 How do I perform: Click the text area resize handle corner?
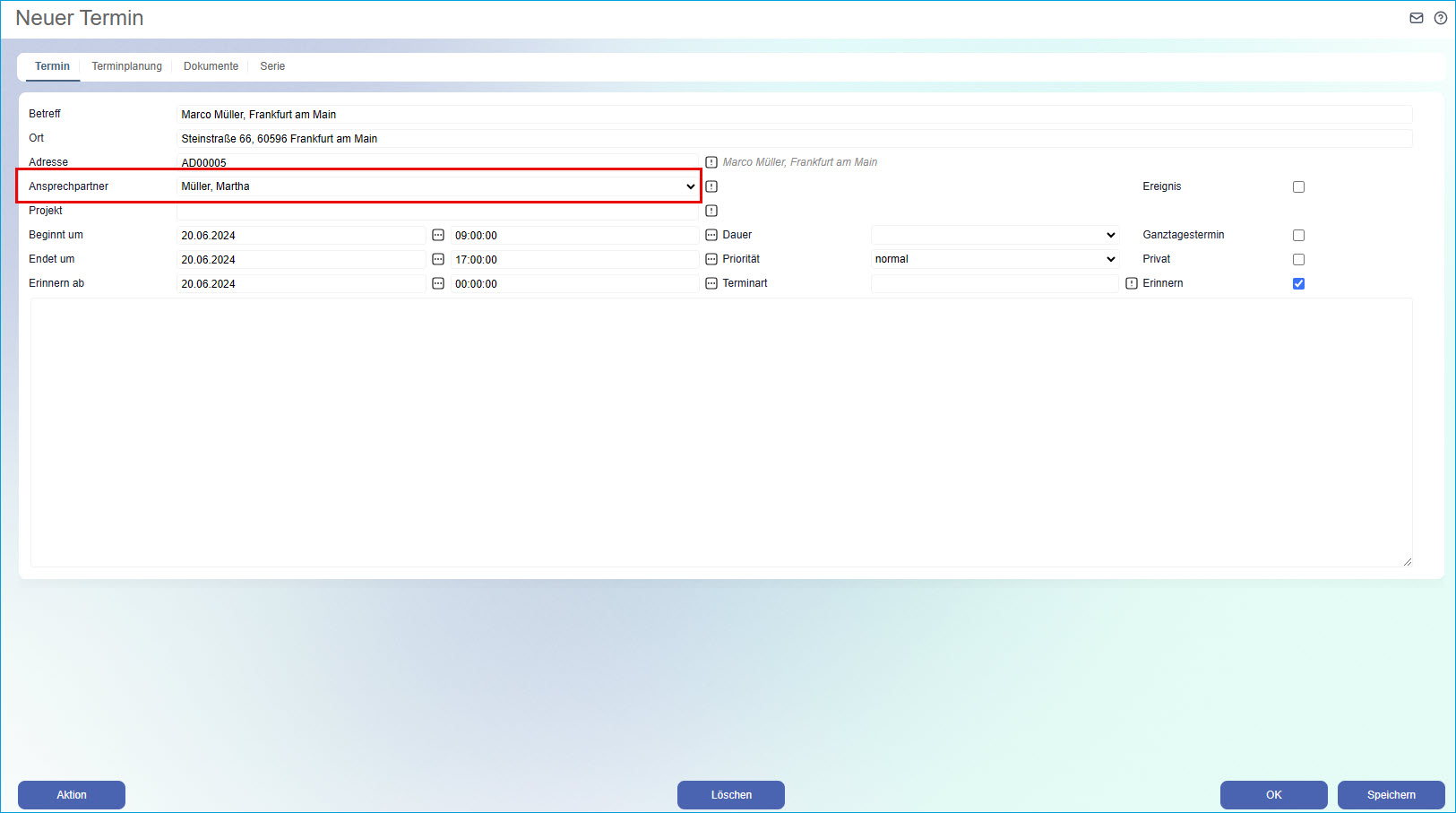pos(1408,562)
